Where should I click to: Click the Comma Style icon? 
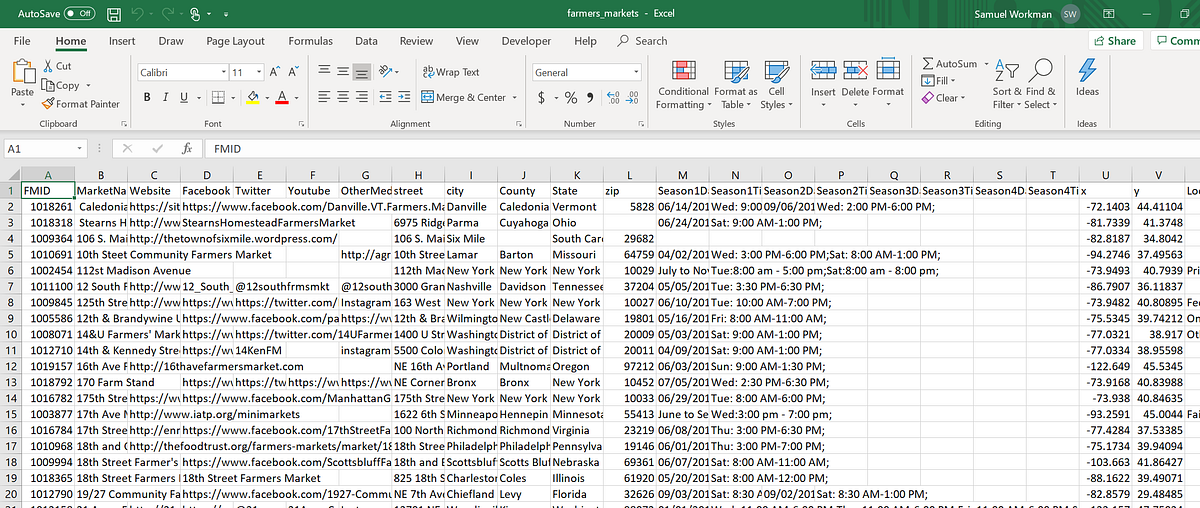click(589, 97)
